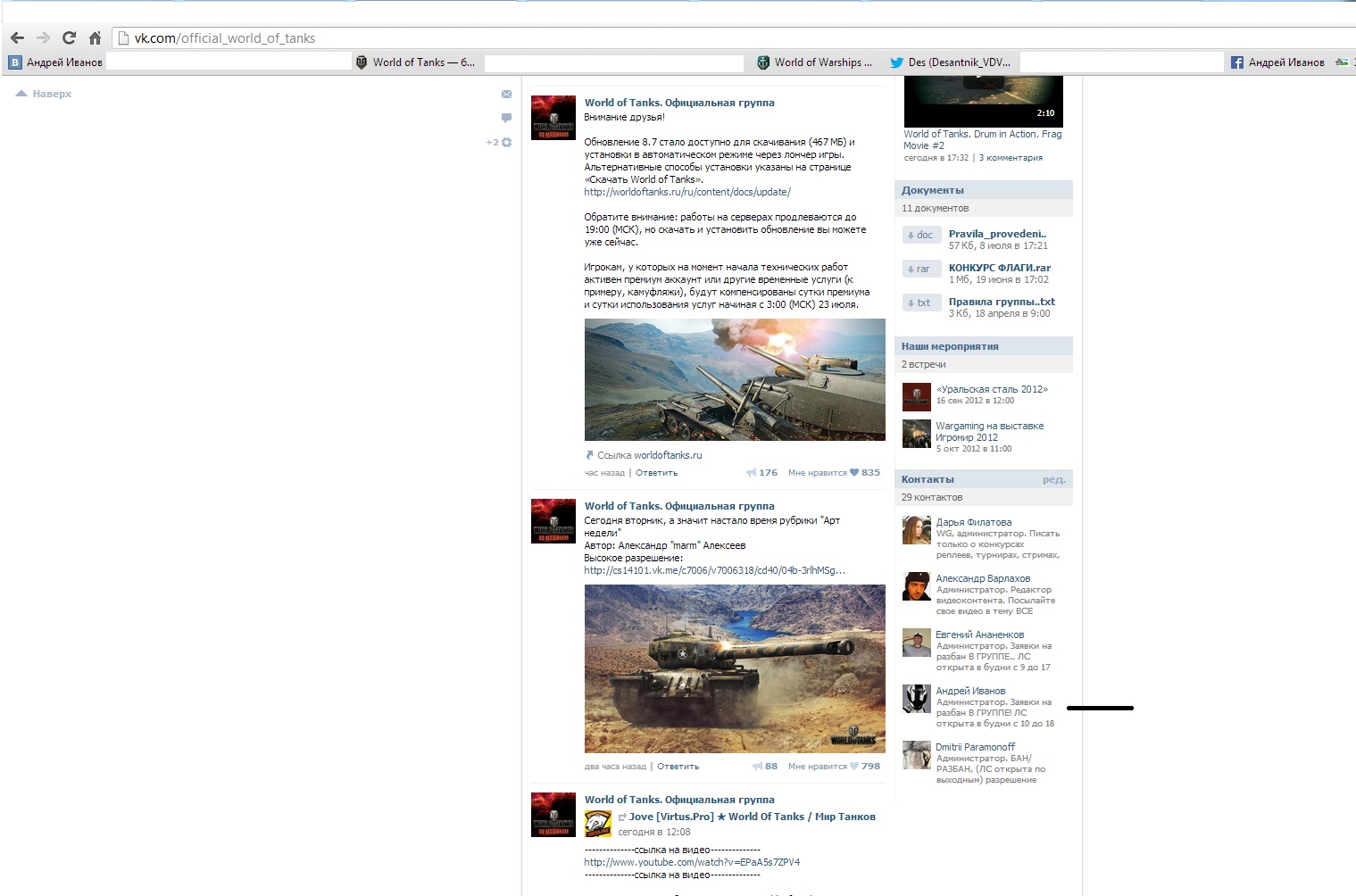Open the first post's author link World of Tanks

(x=679, y=103)
